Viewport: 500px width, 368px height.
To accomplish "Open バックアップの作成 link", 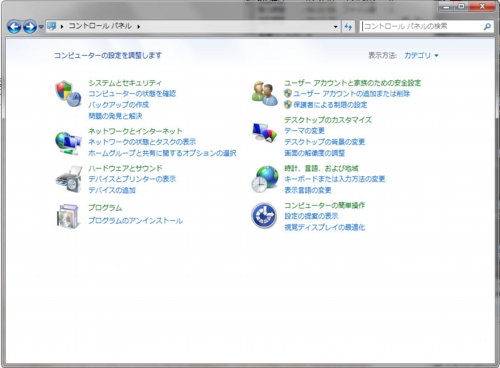I will point(118,105).
